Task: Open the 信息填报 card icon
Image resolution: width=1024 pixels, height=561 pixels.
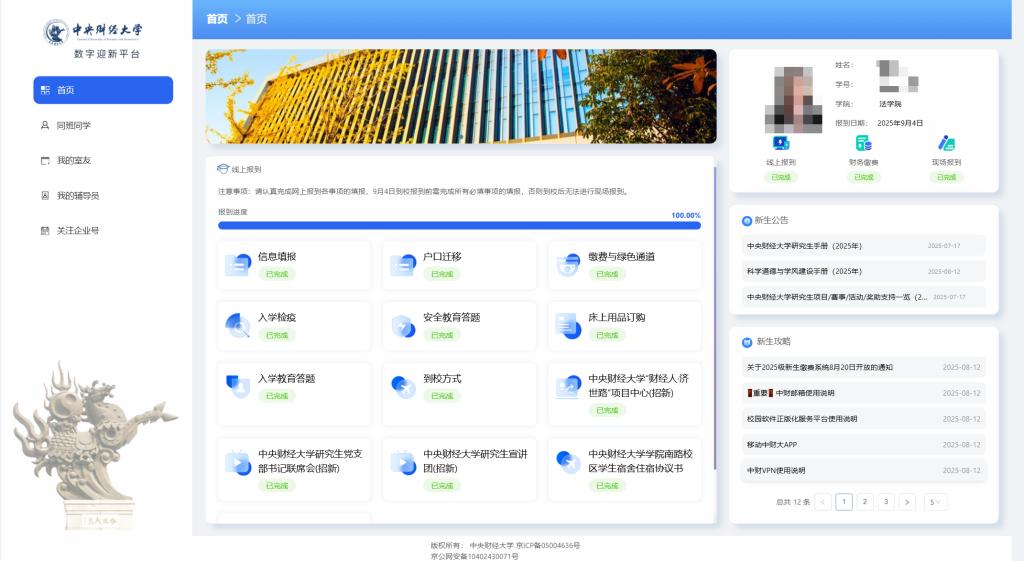Action: pos(238,264)
